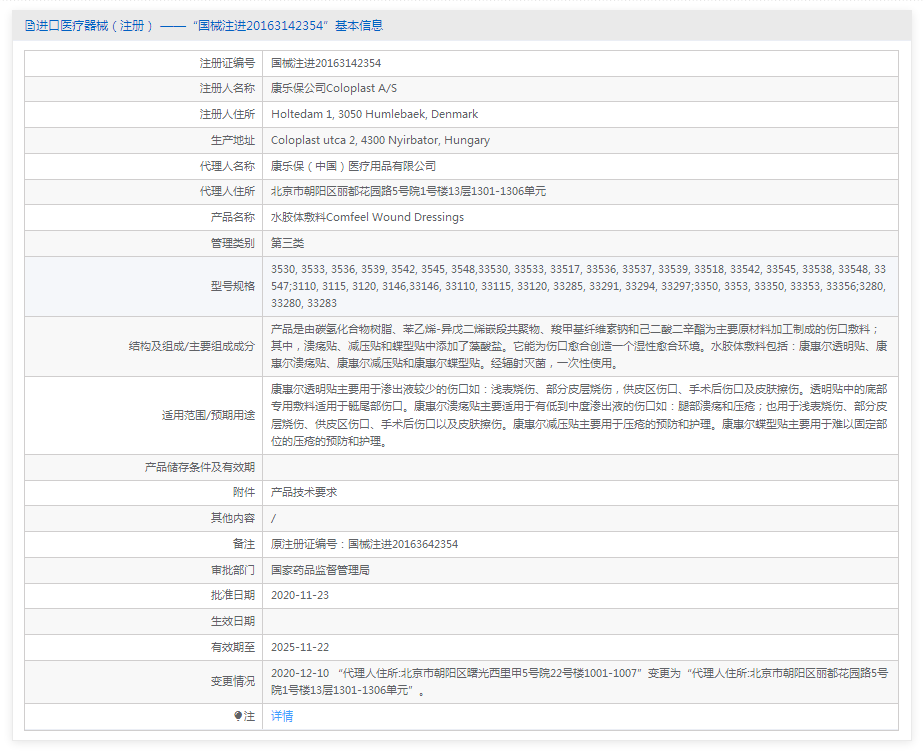Click the 适用范围/预期用途 label
The width and height of the screenshot is (924, 755).
coord(209,416)
